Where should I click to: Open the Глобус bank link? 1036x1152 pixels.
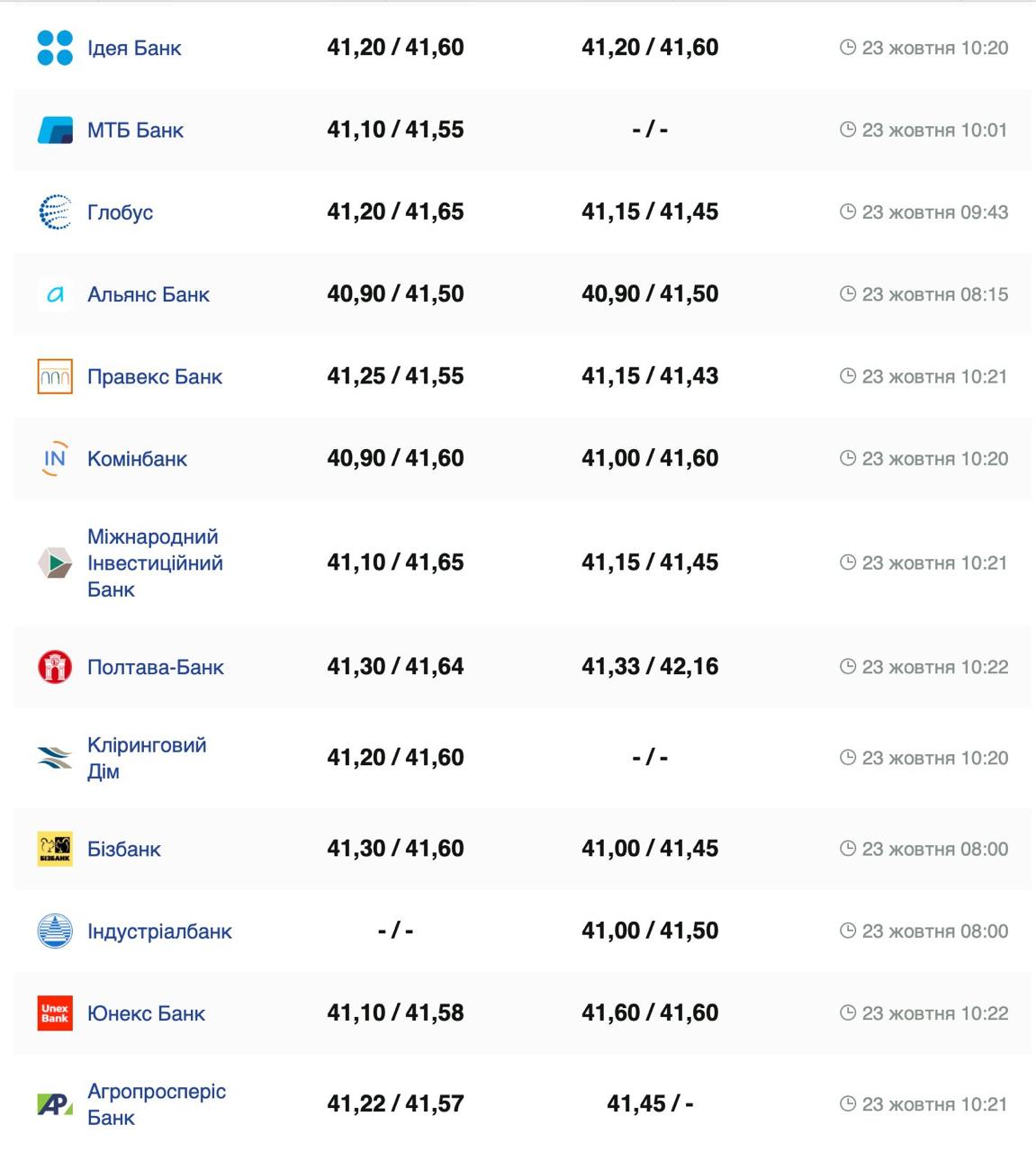click(x=120, y=212)
